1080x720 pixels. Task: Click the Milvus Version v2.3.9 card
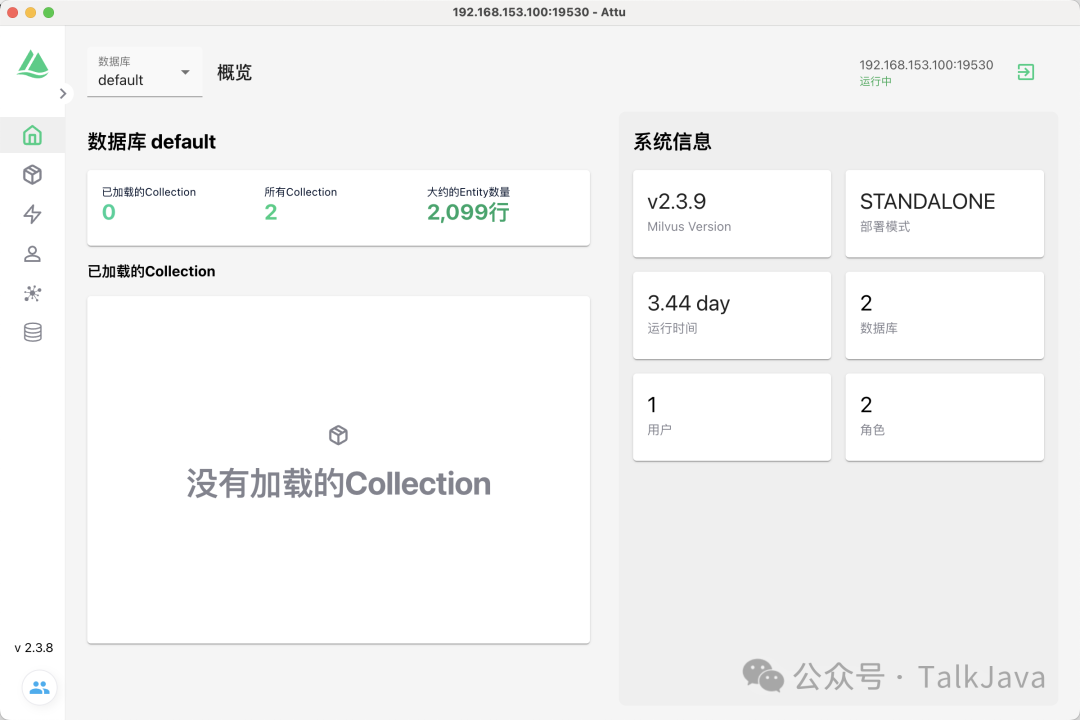[731, 213]
